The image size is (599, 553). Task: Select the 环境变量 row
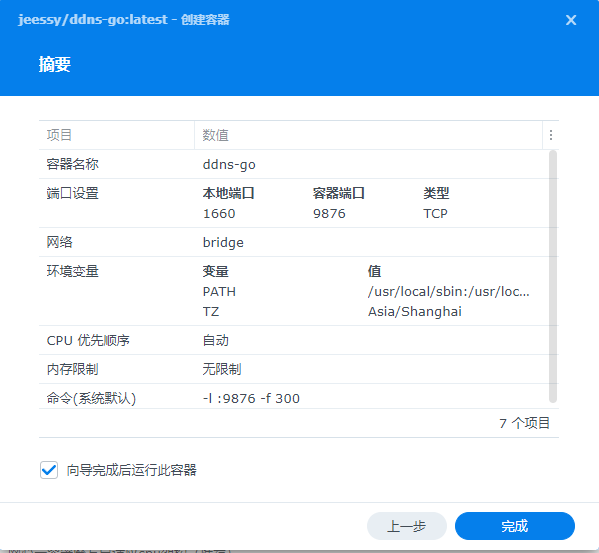click(294, 291)
